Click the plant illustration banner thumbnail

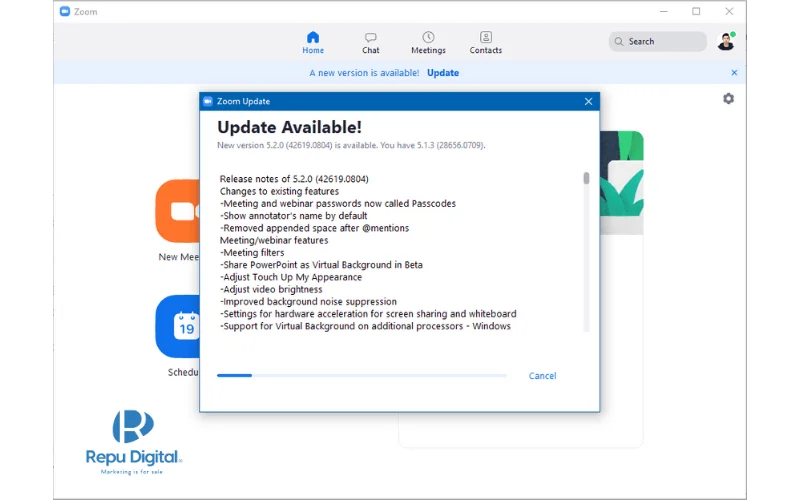click(x=621, y=182)
